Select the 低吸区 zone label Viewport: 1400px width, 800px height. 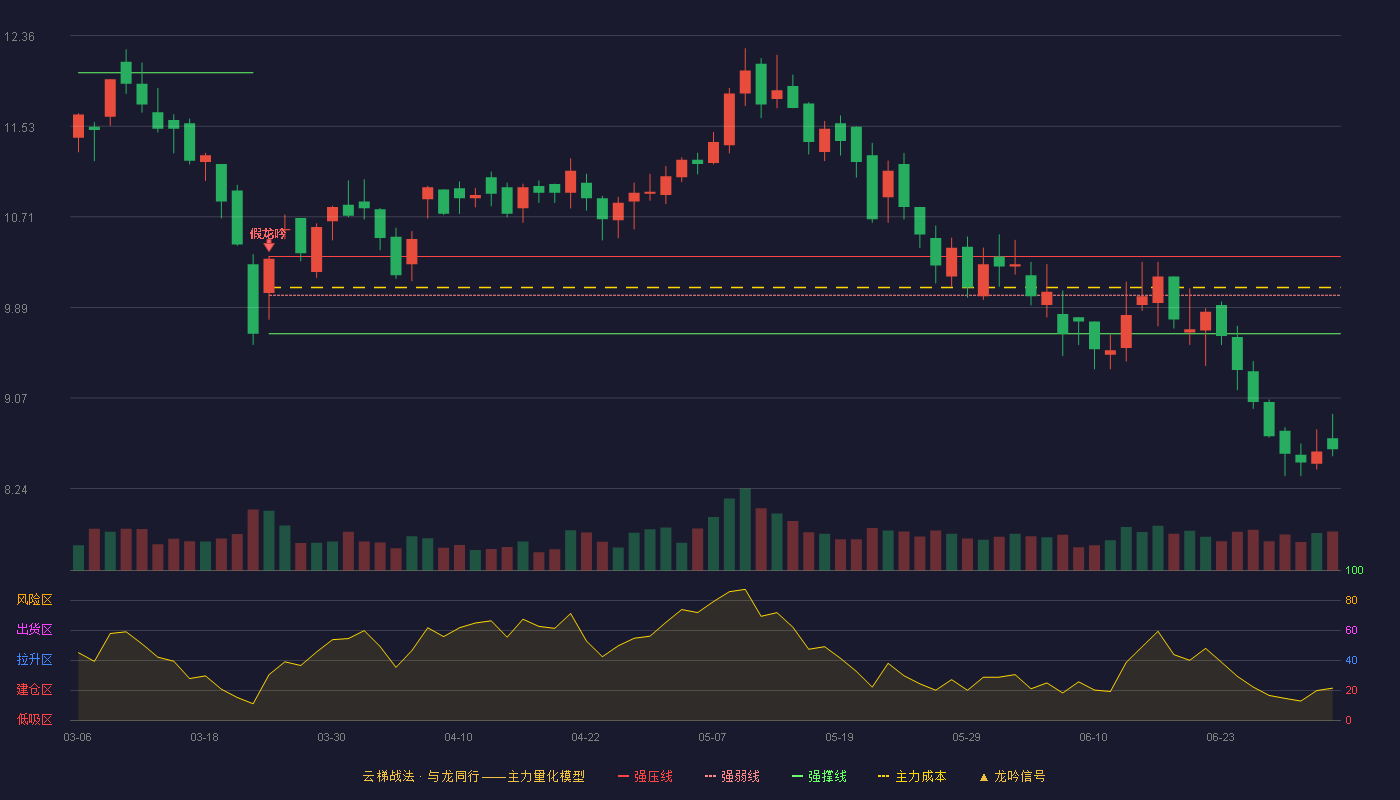click(34, 719)
